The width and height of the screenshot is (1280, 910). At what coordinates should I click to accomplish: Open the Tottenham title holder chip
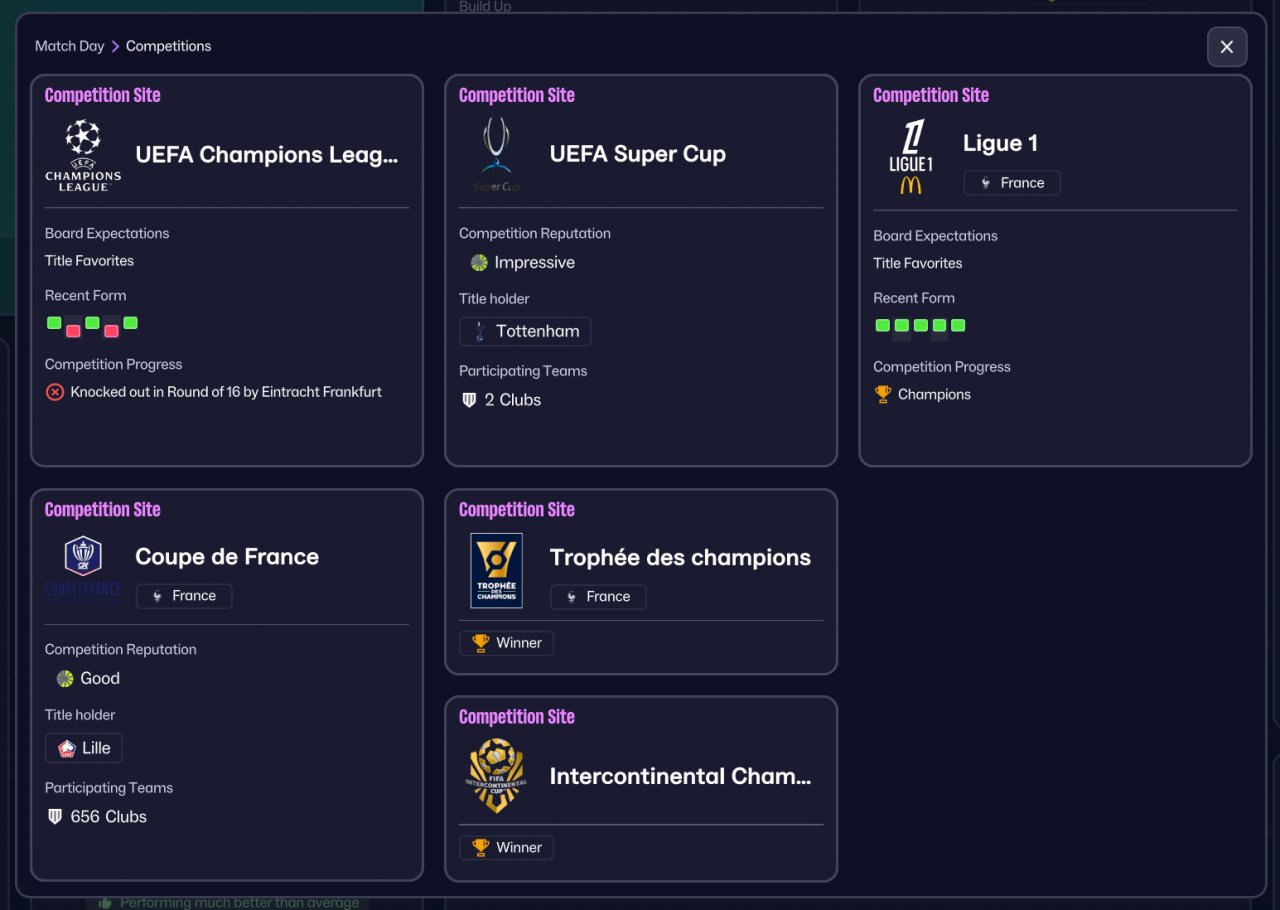pyautogui.click(x=525, y=332)
